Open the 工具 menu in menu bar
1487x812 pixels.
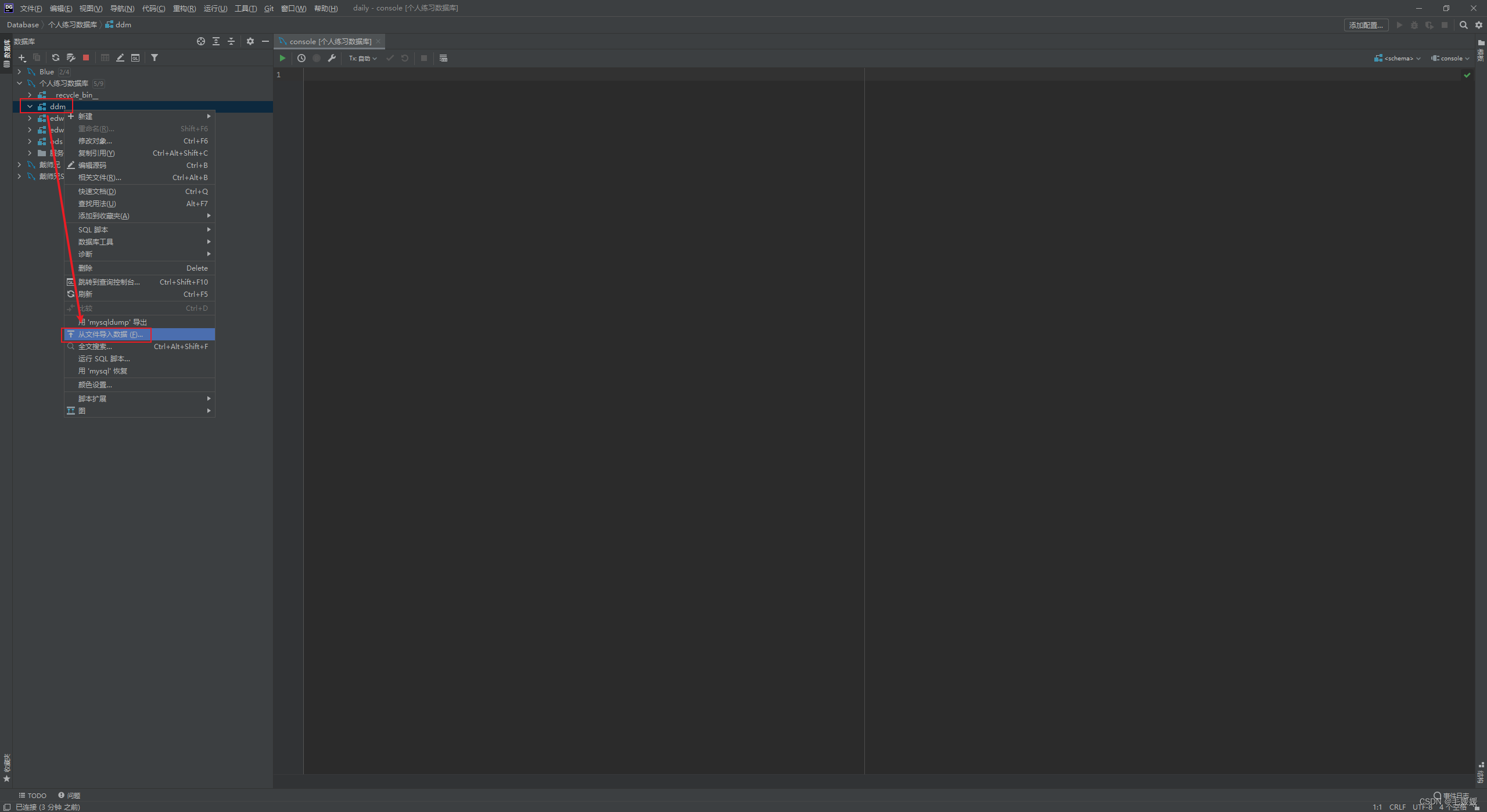pyautogui.click(x=245, y=8)
